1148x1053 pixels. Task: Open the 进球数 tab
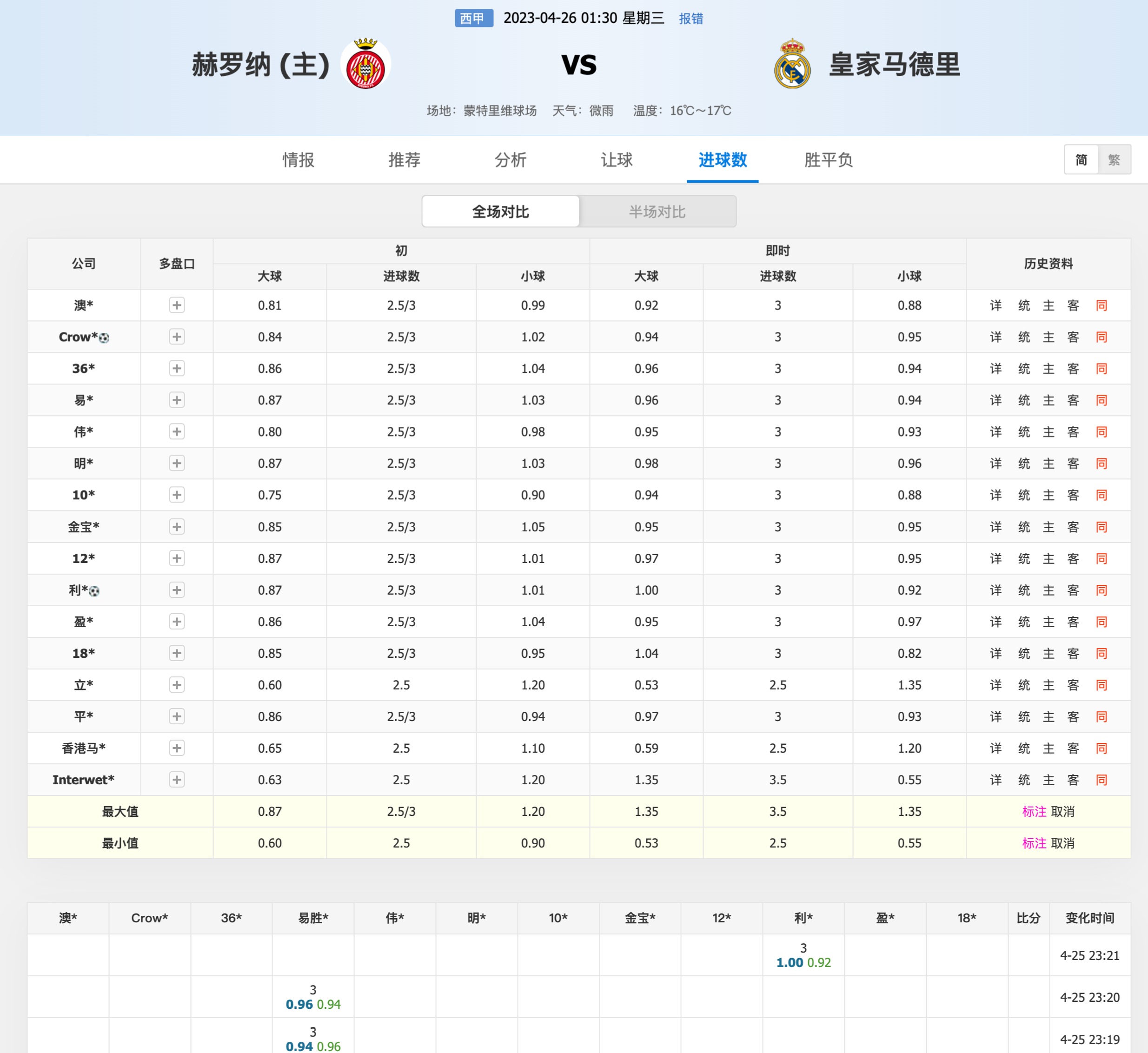723,160
